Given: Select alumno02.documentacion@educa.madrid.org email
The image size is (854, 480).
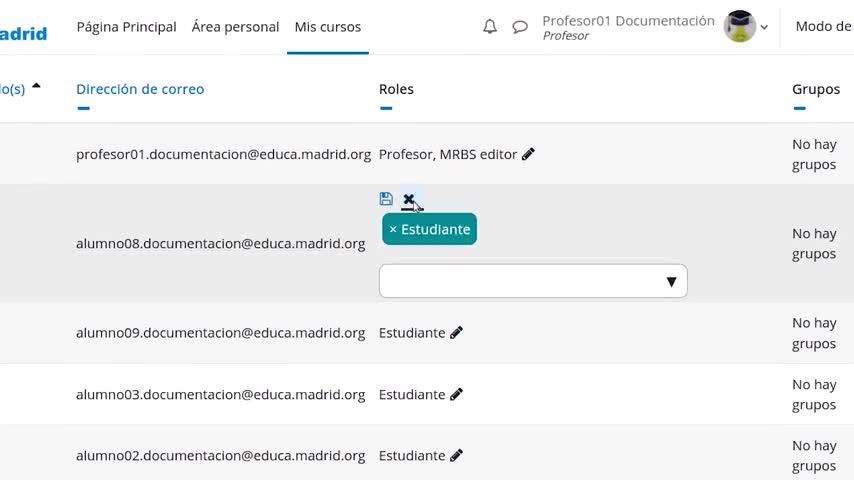Looking at the screenshot, I should (221, 455).
